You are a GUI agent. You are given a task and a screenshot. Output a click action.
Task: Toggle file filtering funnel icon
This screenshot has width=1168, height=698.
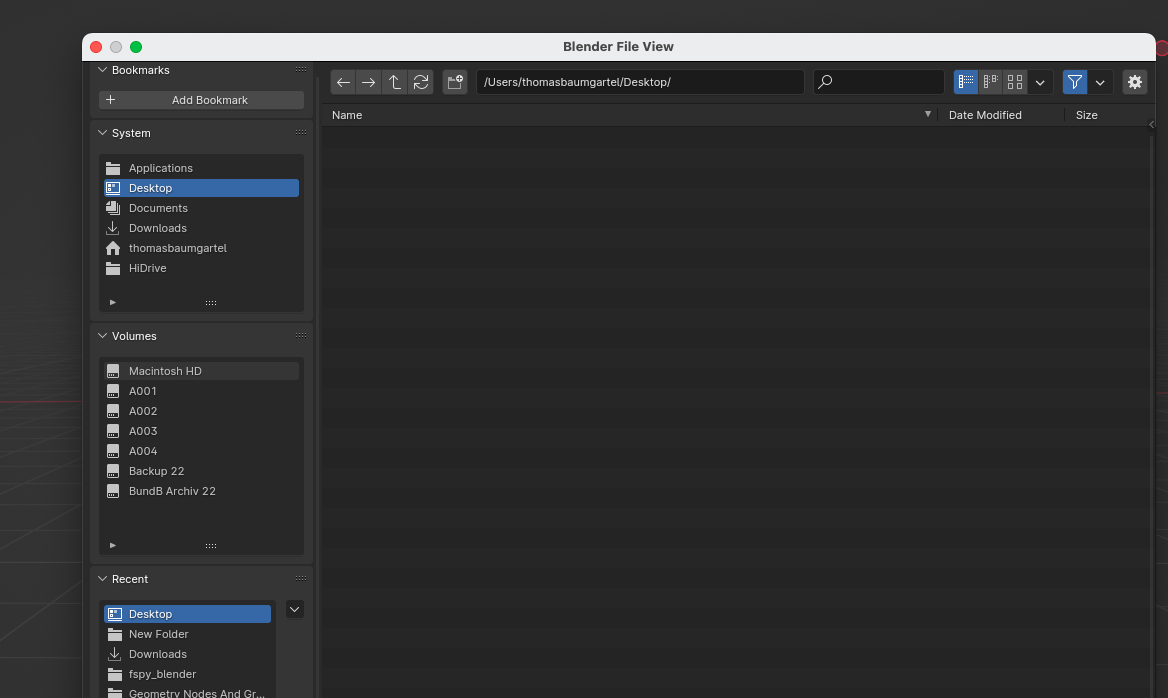[x=1075, y=82]
